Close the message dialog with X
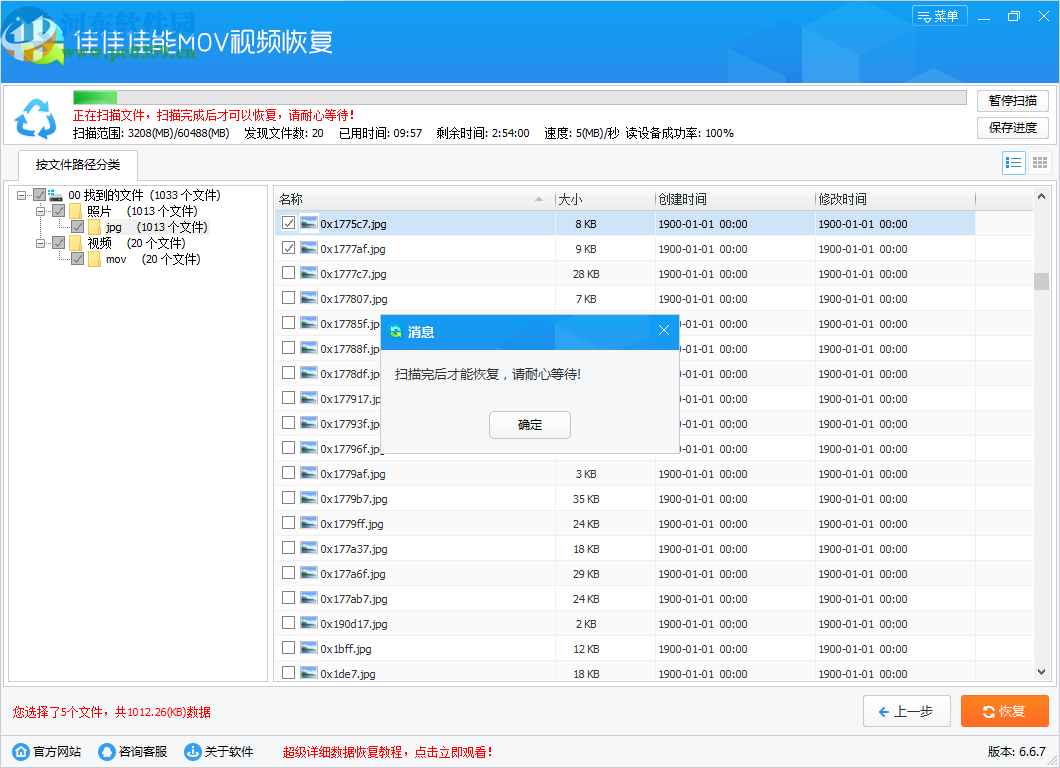The height and width of the screenshot is (768, 1060). [x=664, y=331]
